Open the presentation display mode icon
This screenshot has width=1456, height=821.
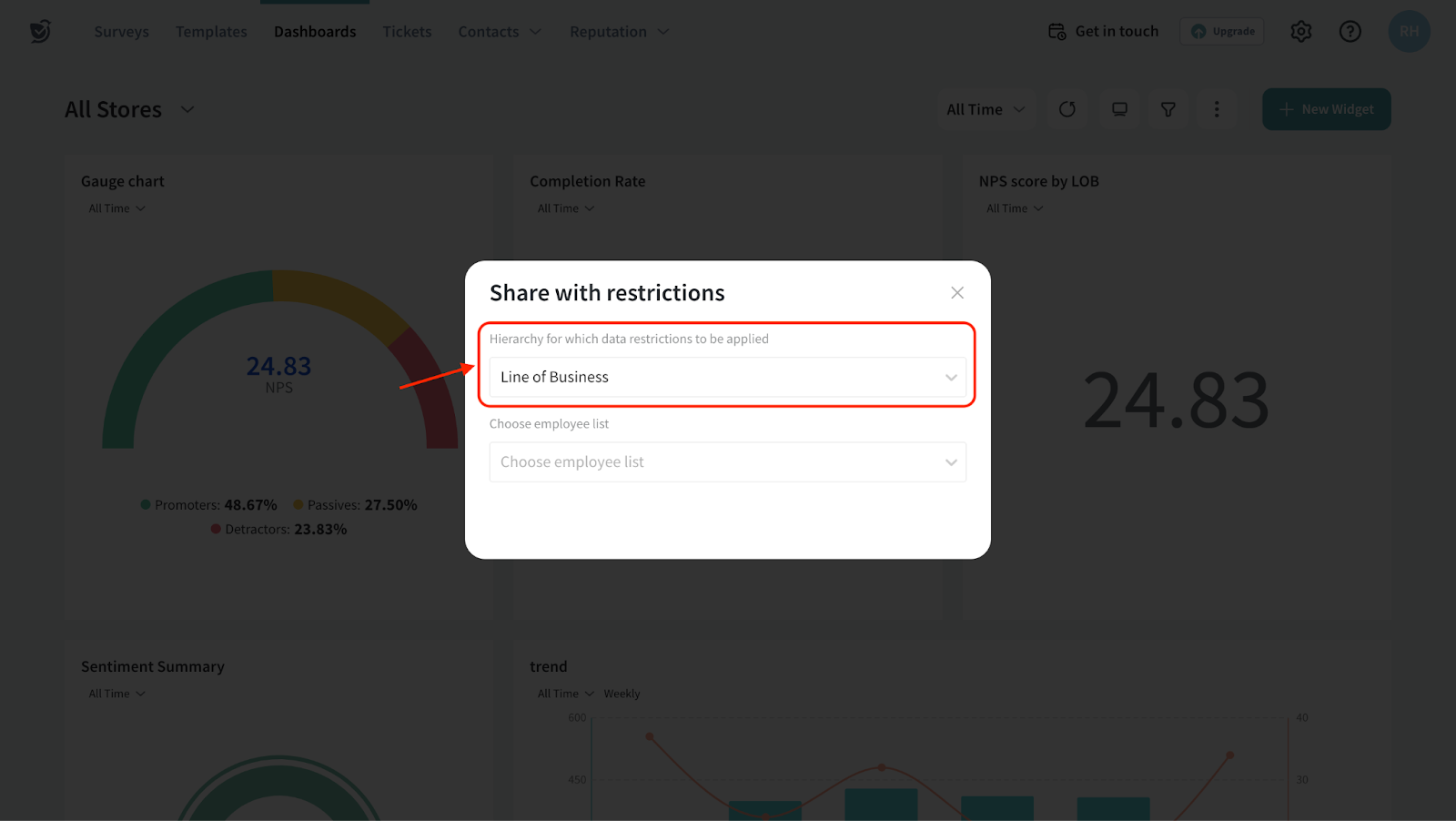[x=1119, y=109]
